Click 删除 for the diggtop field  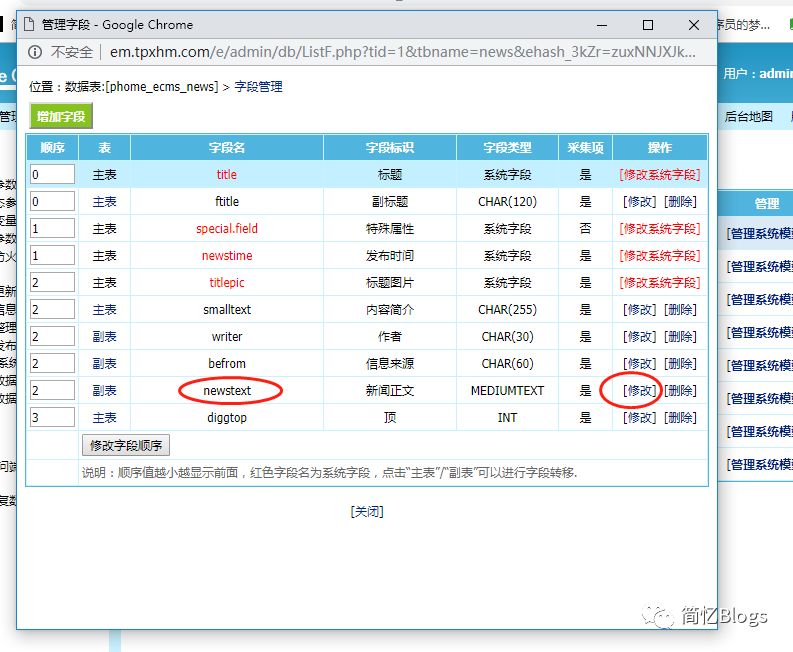pos(680,418)
